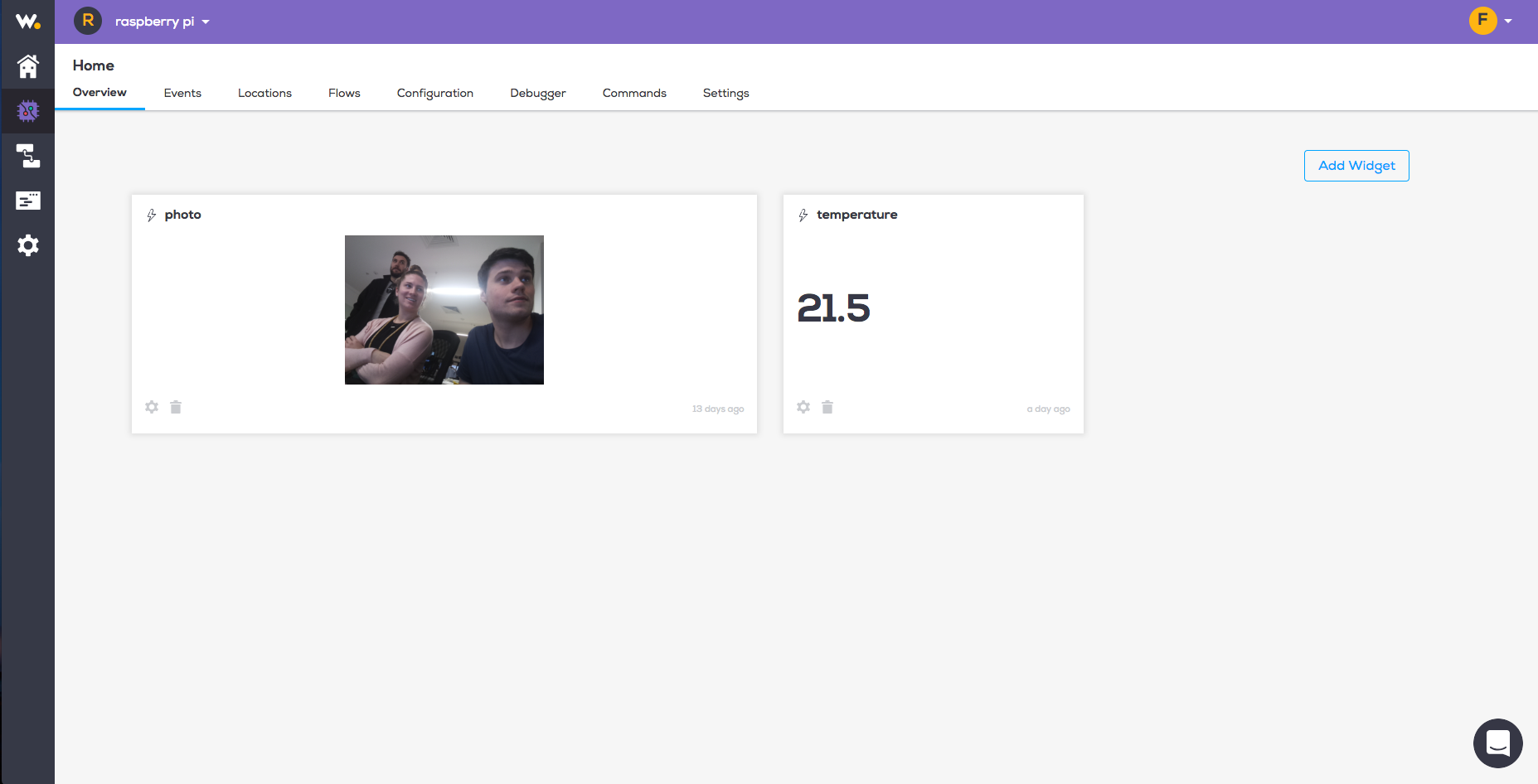Switch to the Debugger tab
This screenshot has width=1538, height=784.
click(x=538, y=93)
